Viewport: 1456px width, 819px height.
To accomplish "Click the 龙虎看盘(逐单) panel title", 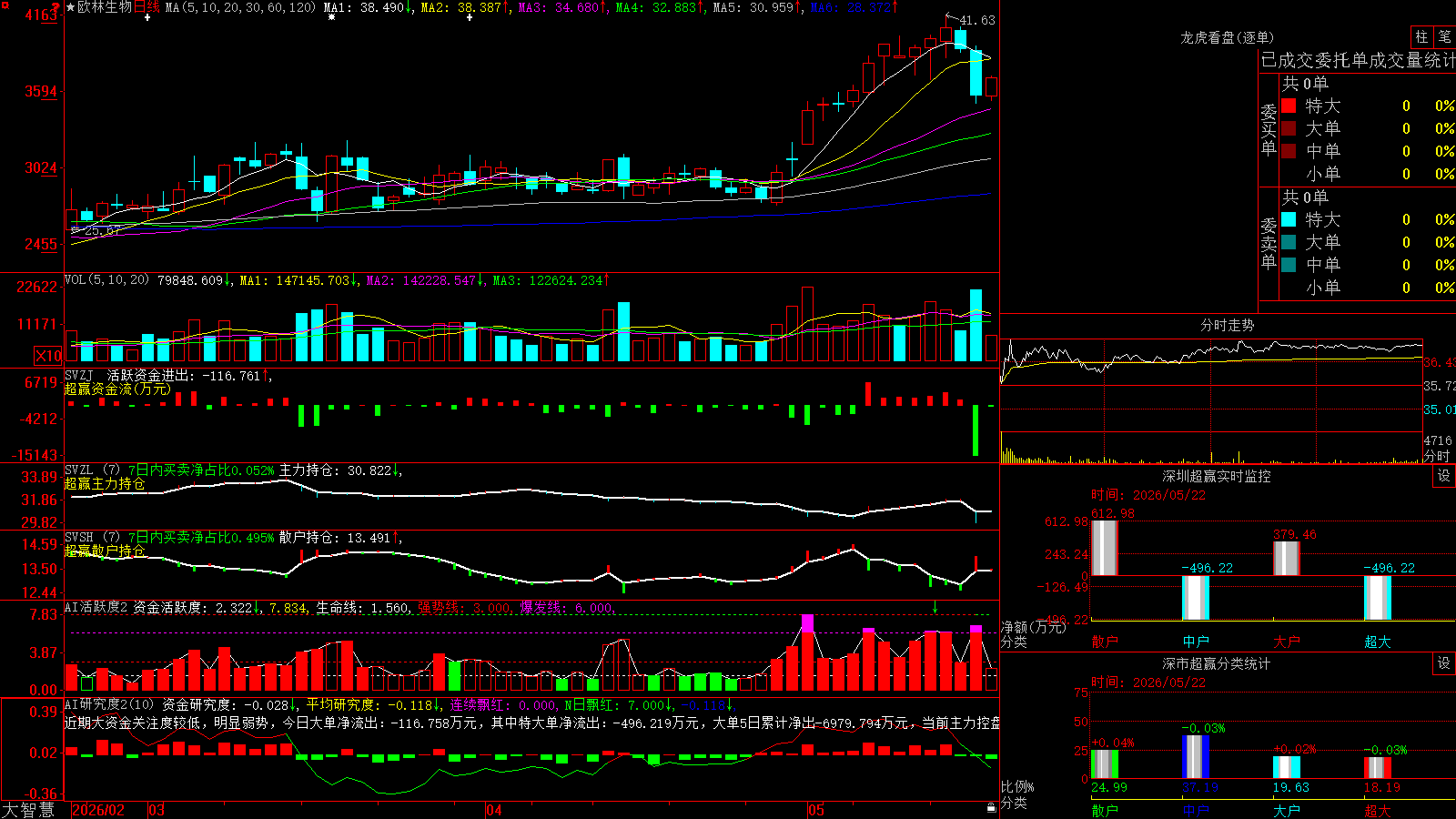I will point(1228,37).
